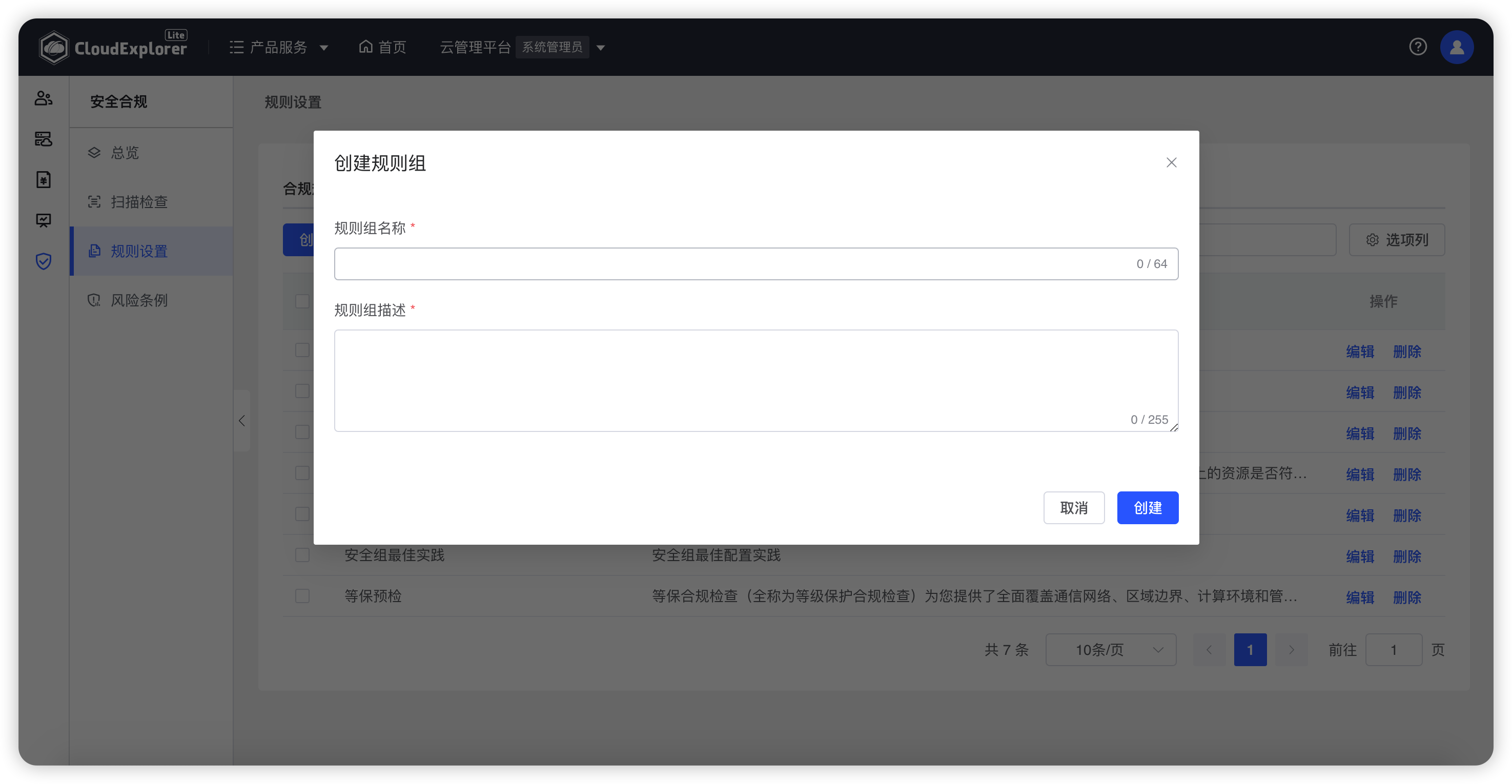Click the 风险条例 (Risk Regulations) icon

coord(94,300)
